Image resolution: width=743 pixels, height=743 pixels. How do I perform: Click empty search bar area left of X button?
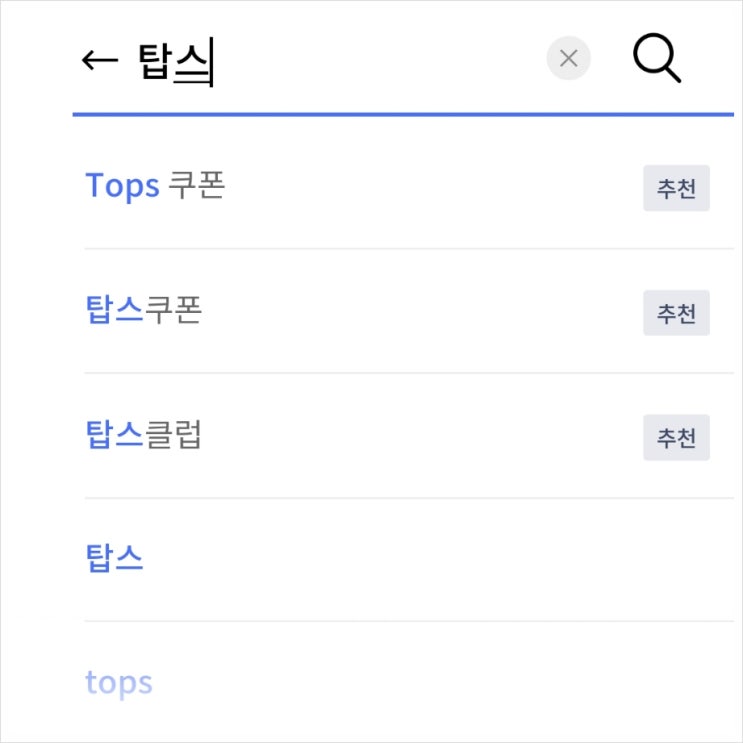(379, 60)
